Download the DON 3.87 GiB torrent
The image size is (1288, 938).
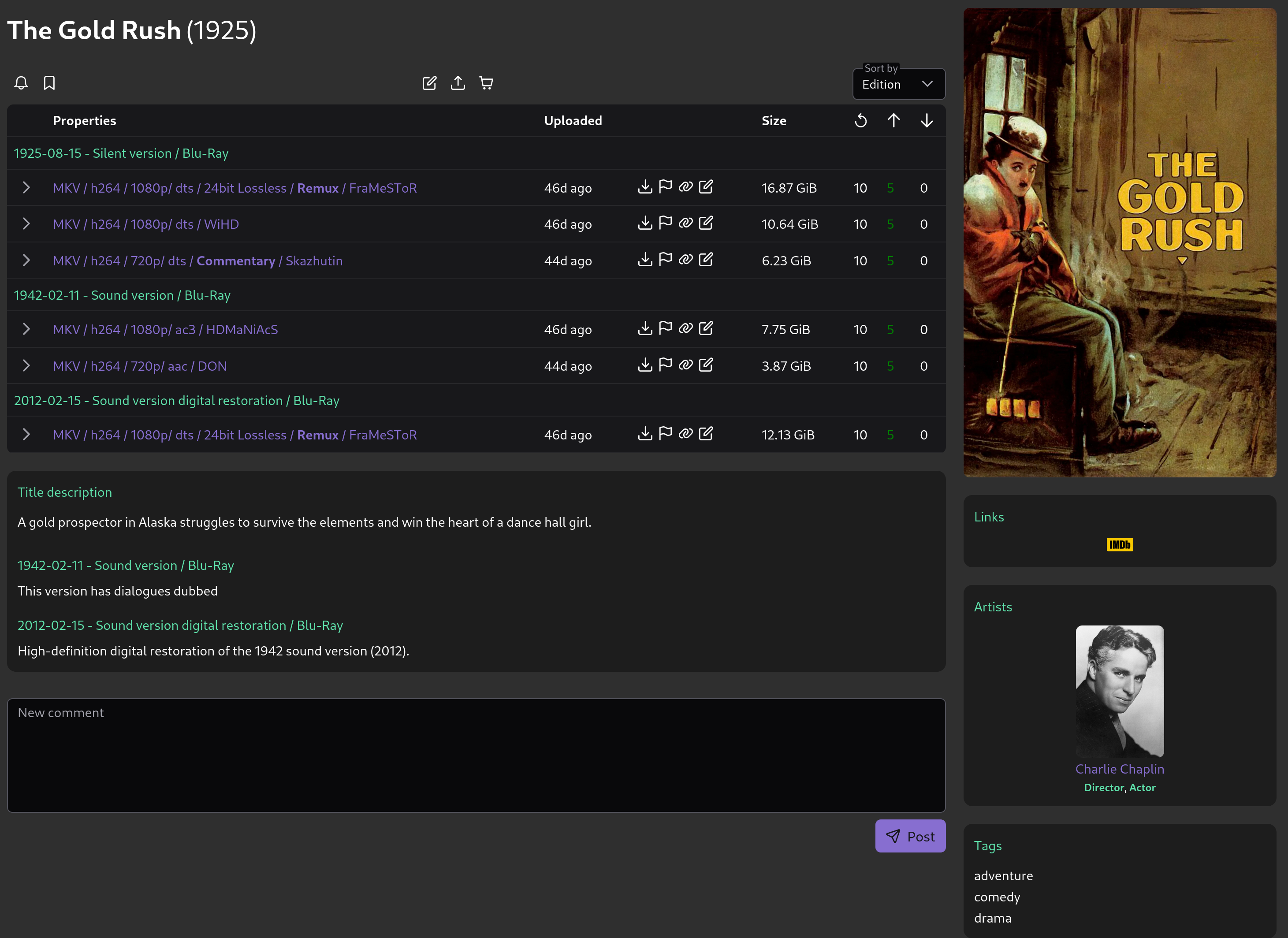(x=645, y=365)
